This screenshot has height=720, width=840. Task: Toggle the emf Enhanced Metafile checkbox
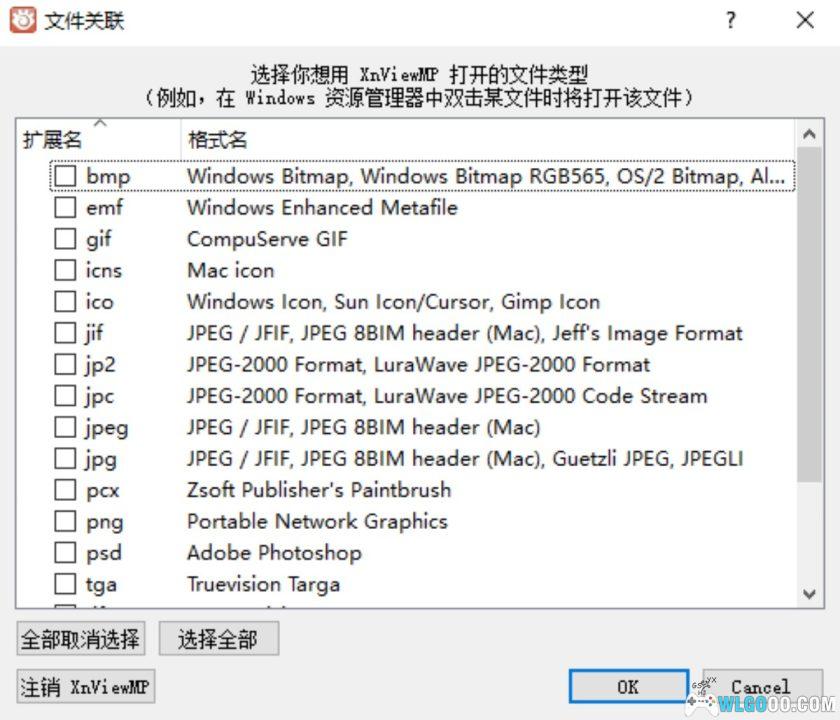pyautogui.click(x=66, y=207)
